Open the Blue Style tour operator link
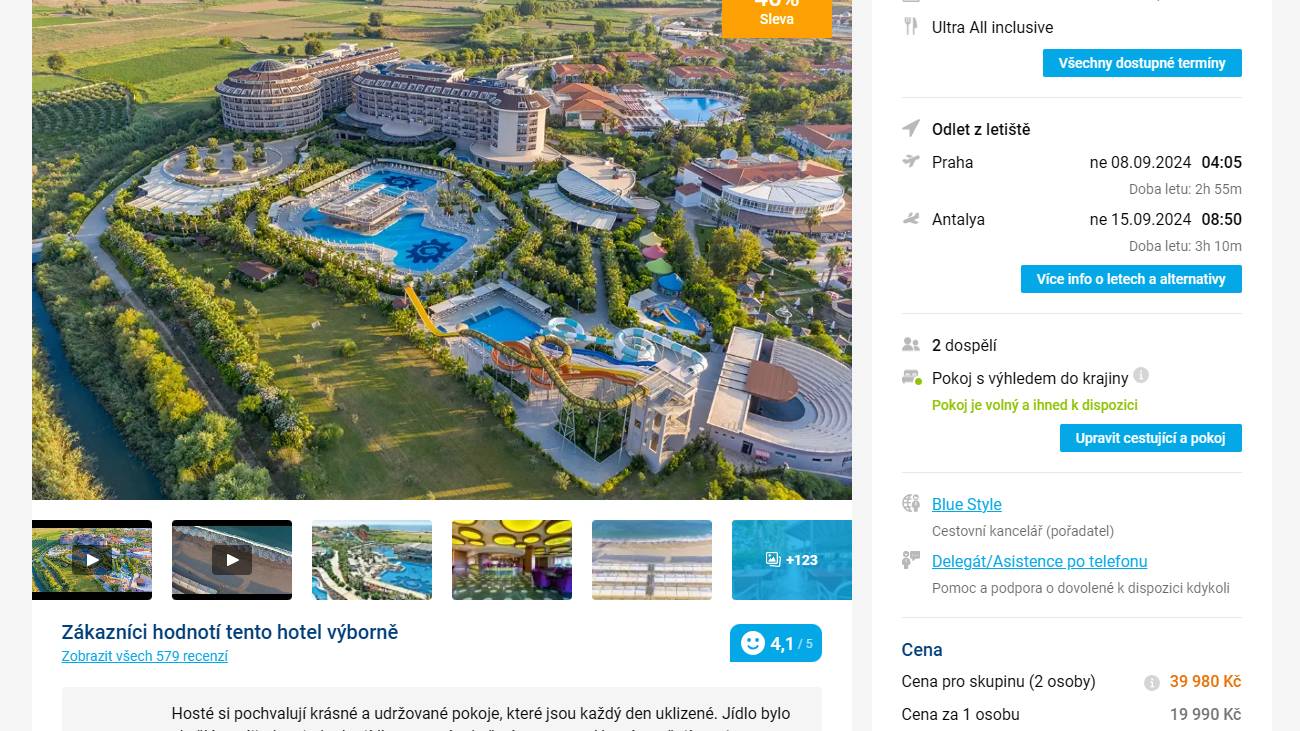The height and width of the screenshot is (731, 1300). pyautogui.click(x=967, y=504)
